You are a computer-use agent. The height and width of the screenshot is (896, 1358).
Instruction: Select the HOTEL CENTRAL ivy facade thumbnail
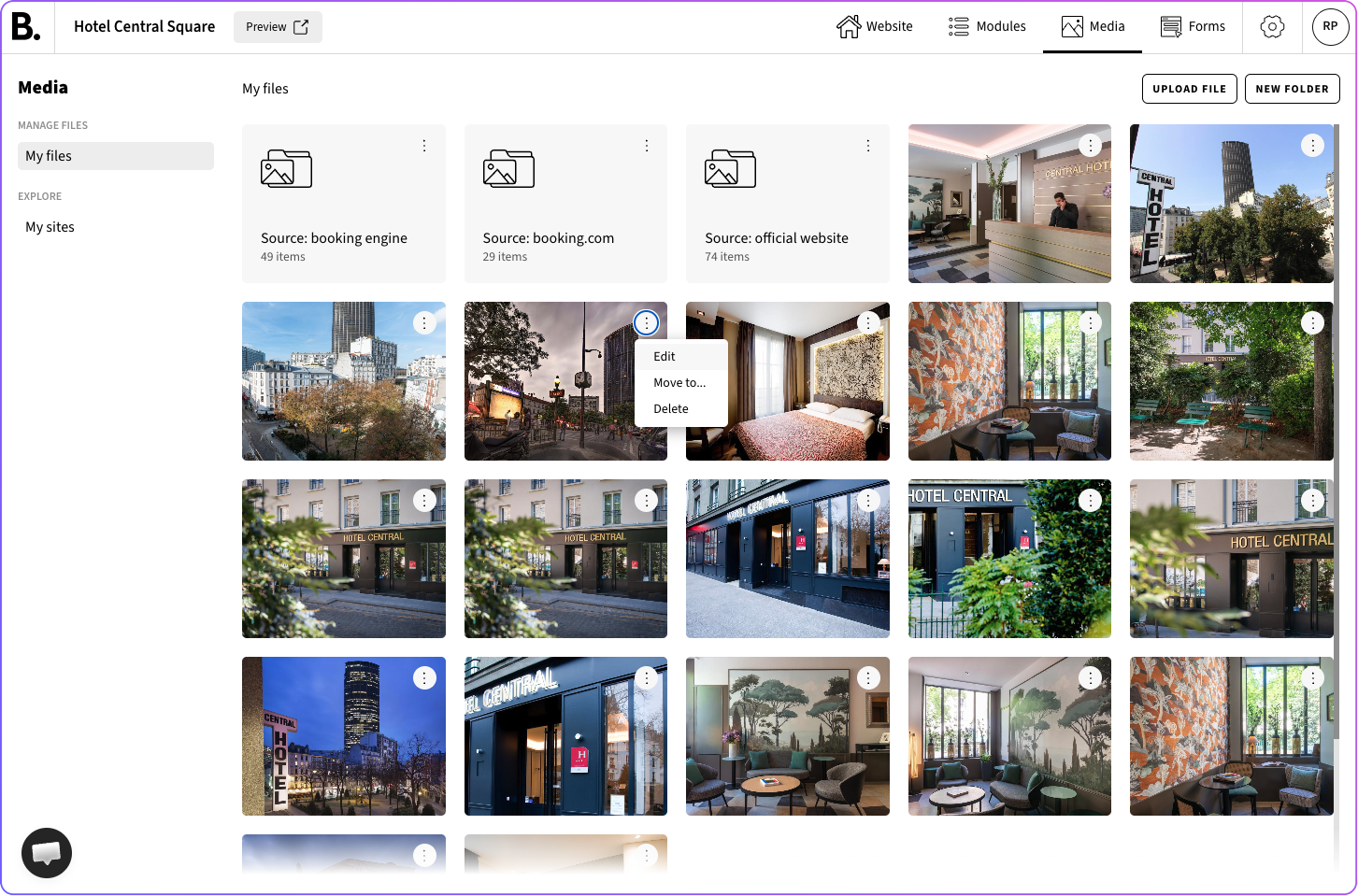pyautogui.click(x=1009, y=559)
